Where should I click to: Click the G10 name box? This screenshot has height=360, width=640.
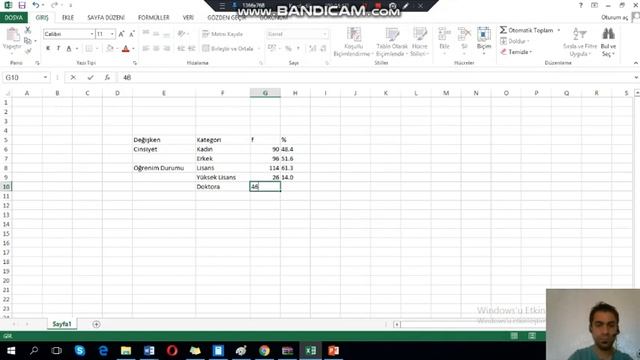[x=22, y=78]
